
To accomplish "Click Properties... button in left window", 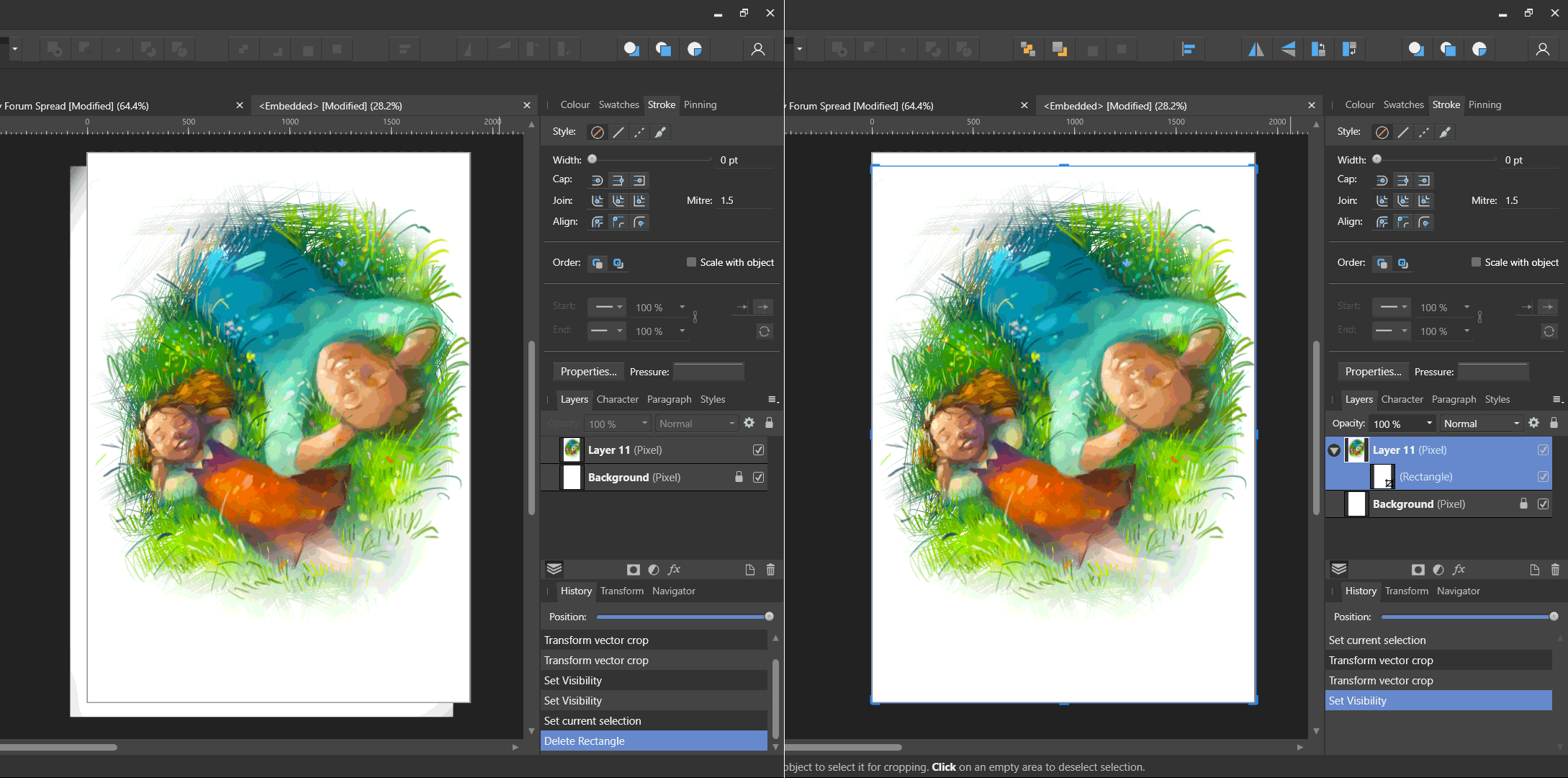I will (x=588, y=372).
